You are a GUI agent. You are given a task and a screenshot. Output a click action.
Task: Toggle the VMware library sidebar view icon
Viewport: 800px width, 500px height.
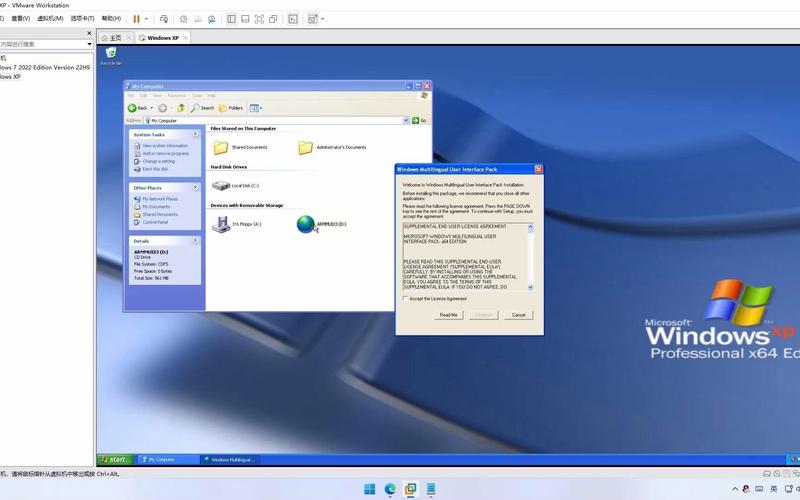coord(231,19)
